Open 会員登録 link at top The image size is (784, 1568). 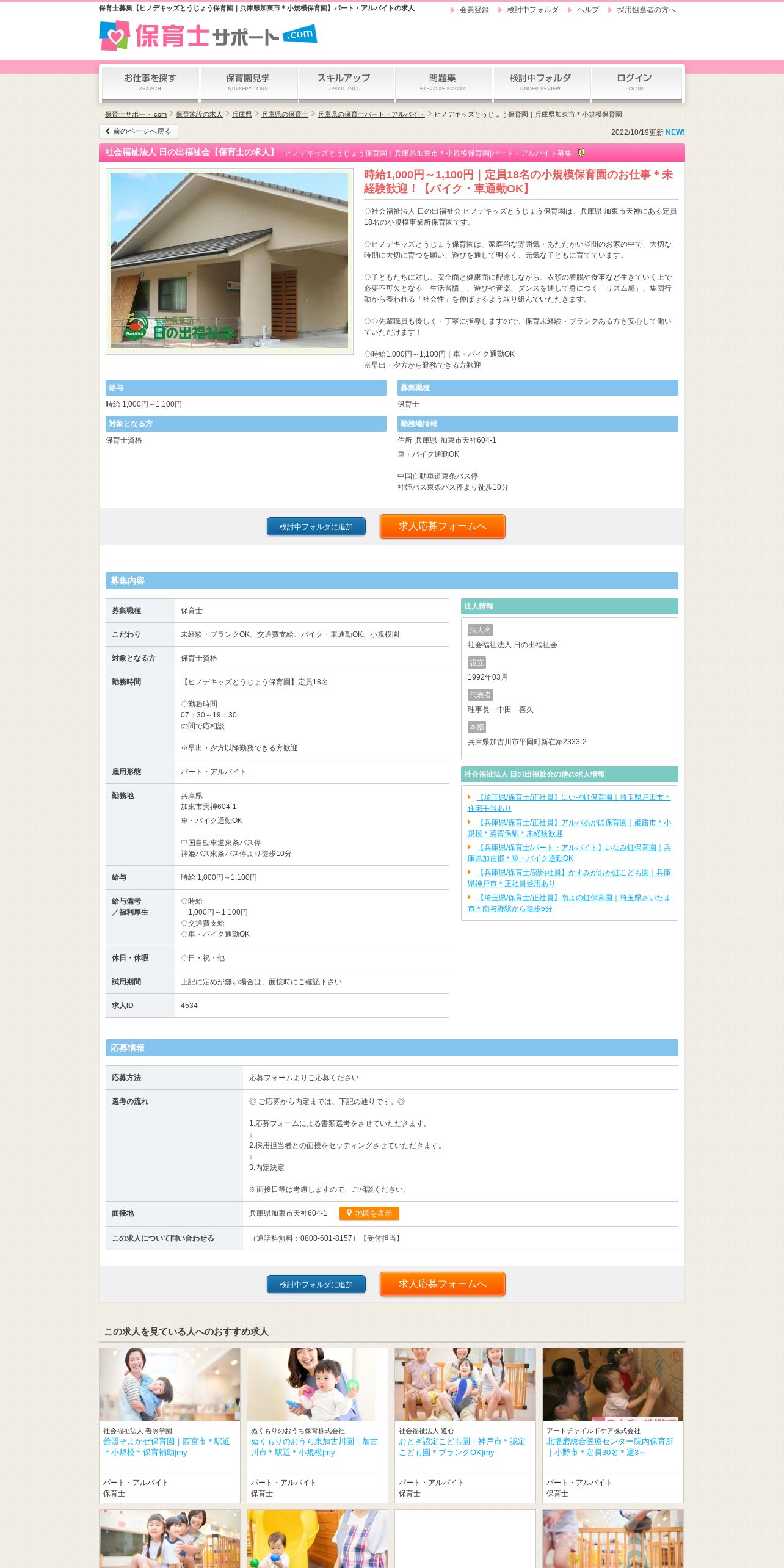pos(474,10)
